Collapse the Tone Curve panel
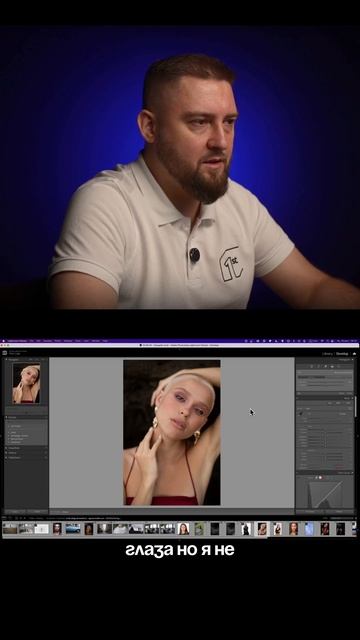The image size is (360, 640). coord(353,473)
